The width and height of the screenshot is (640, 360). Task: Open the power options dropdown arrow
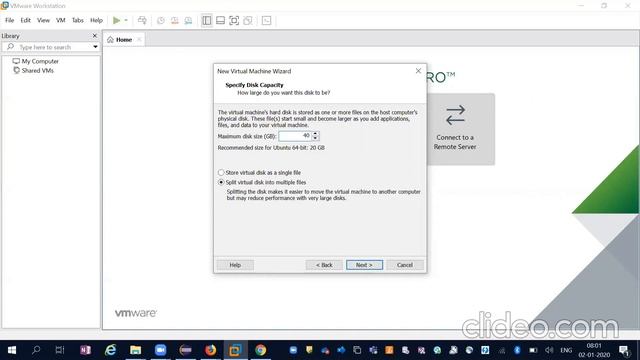pyautogui.click(x=126, y=20)
